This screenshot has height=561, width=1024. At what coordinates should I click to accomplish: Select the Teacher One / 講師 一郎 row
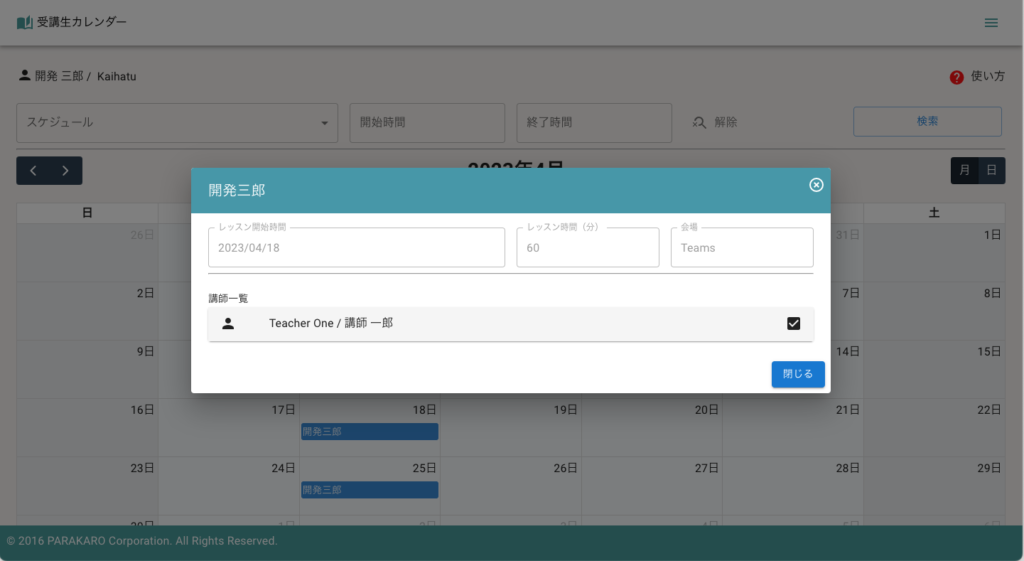coord(500,324)
